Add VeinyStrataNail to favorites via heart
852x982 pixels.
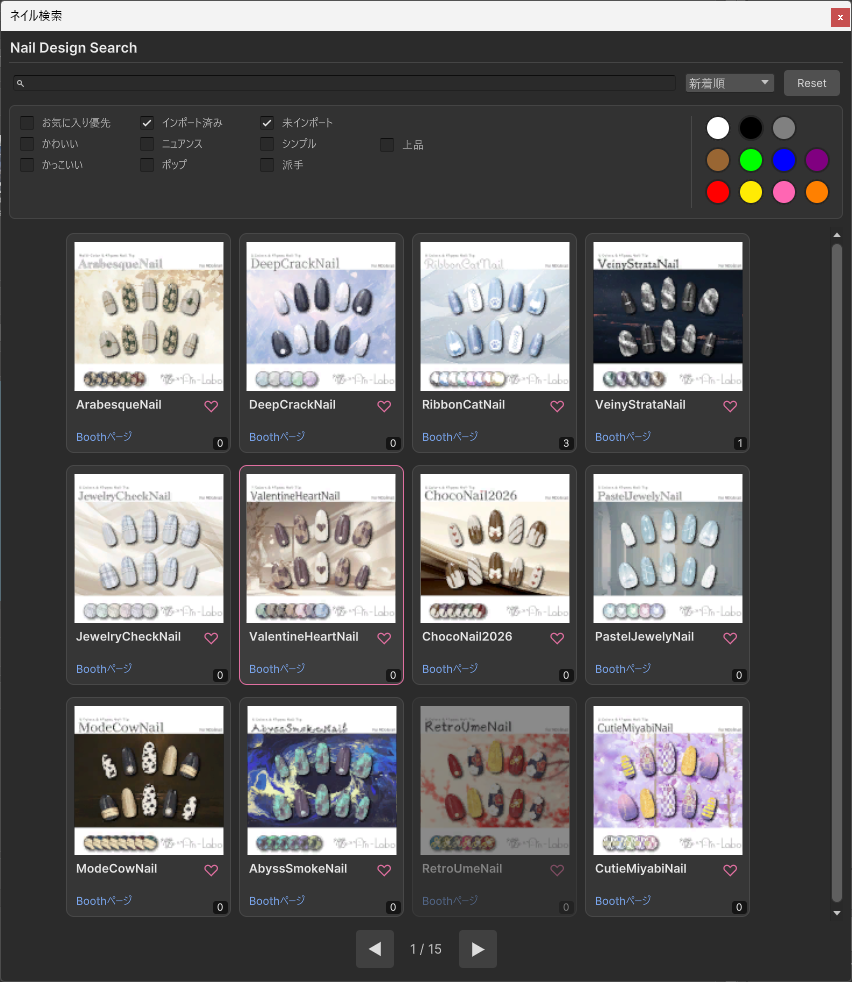[x=730, y=406]
